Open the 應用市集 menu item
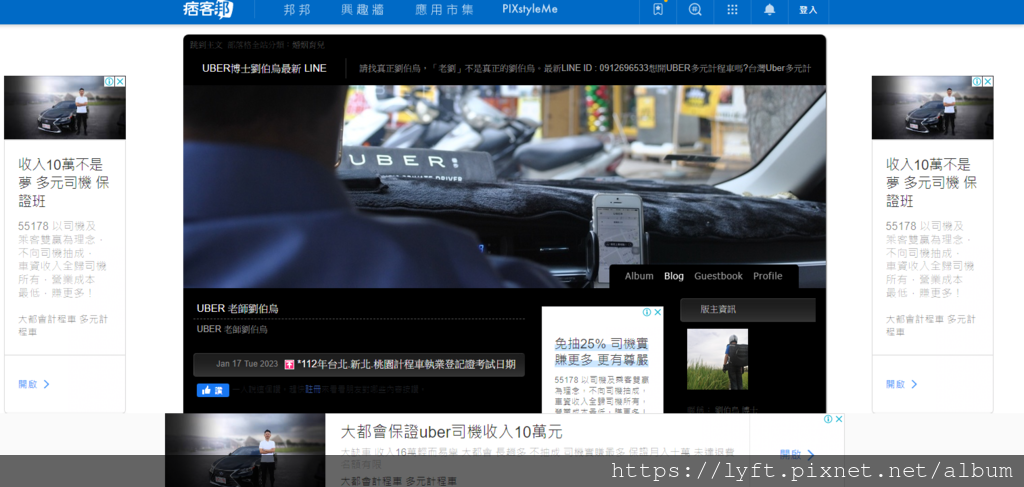 coord(444,10)
